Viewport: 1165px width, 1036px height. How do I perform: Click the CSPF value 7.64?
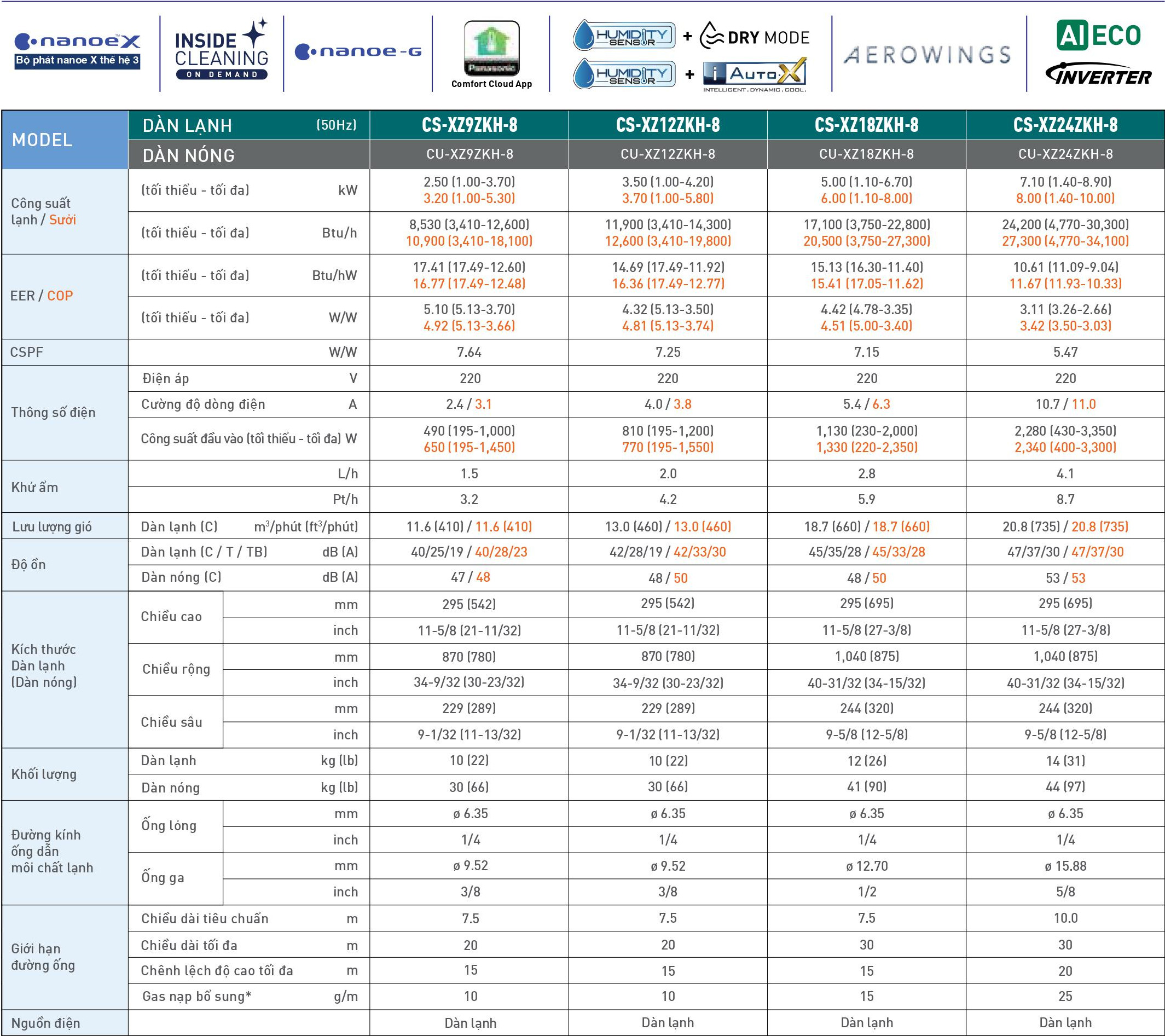(469, 352)
